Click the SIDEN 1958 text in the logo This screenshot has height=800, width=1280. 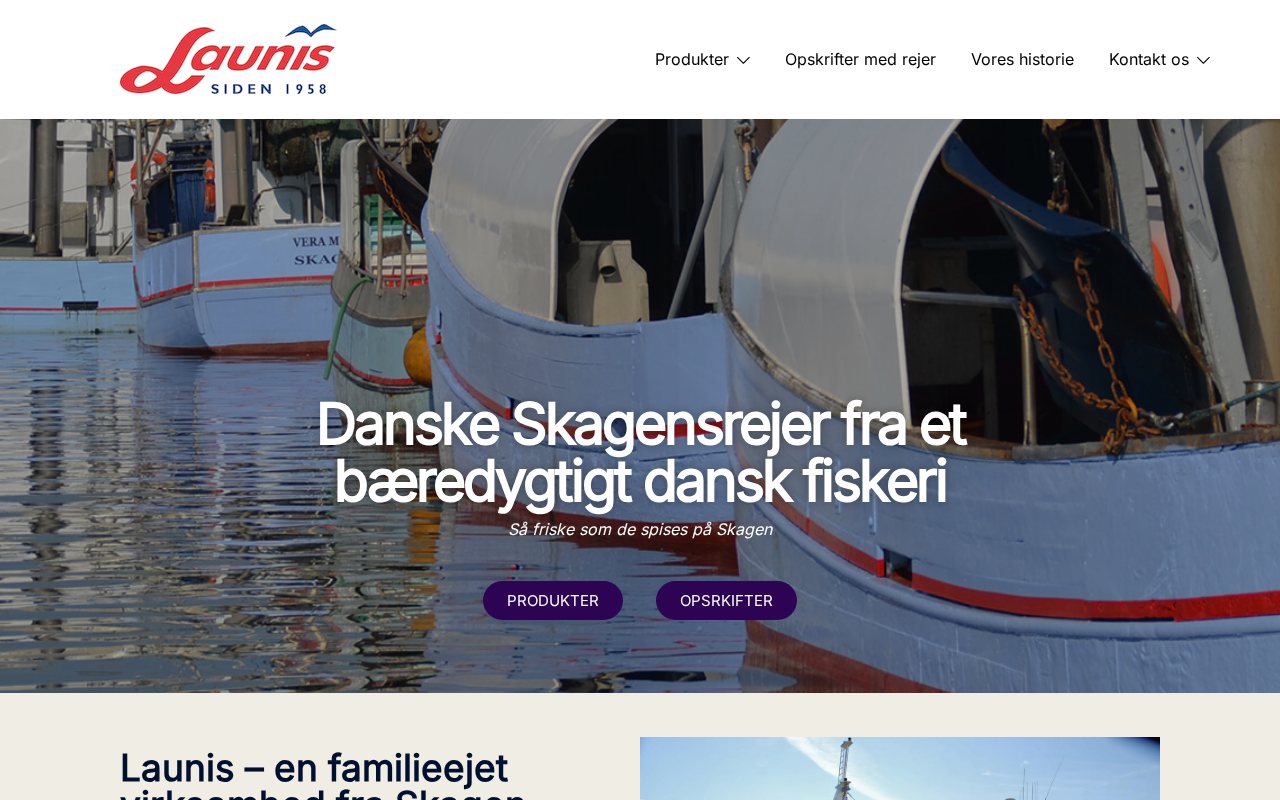[268, 88]
